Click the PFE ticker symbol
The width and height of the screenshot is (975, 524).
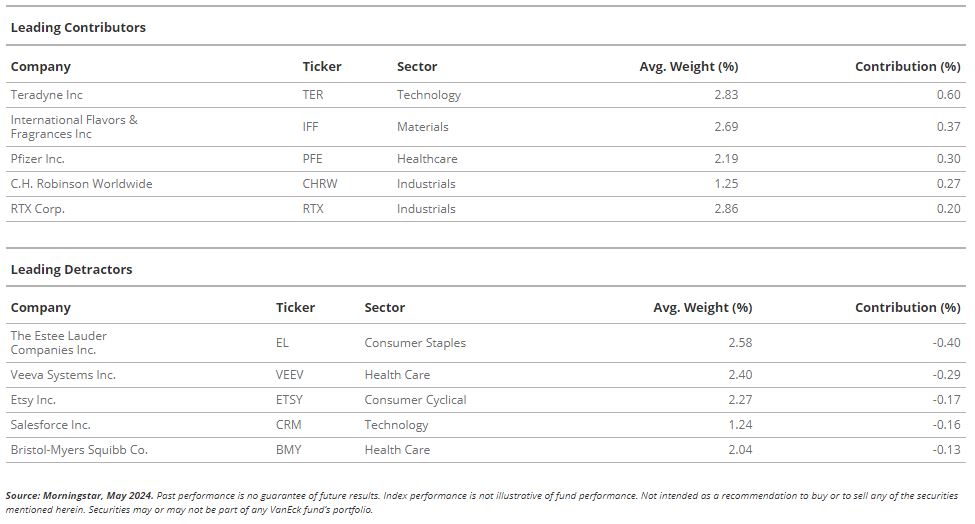click(312, 159)
